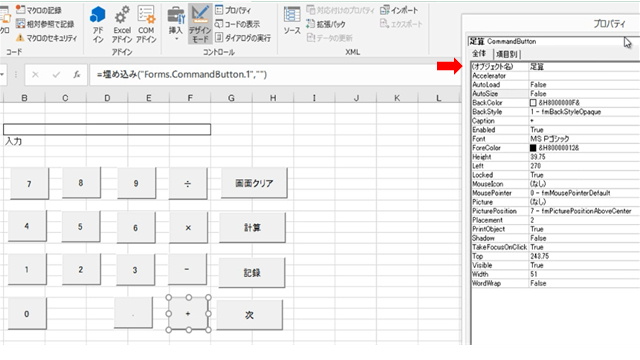Screen dimensions: 640x360
Task: Click Refresh Data (データの更新)
Action: pos(329,38)
